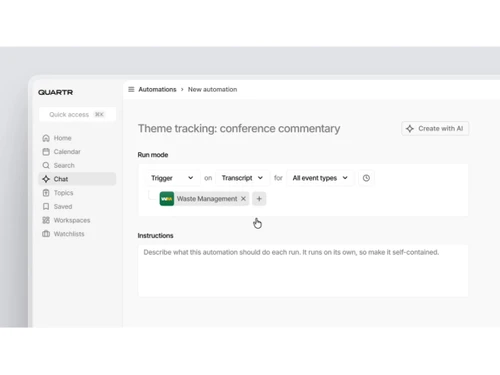Click the Waste Management chip label
The height and width of the screenshot is (375, 500).
pos(207,199)
